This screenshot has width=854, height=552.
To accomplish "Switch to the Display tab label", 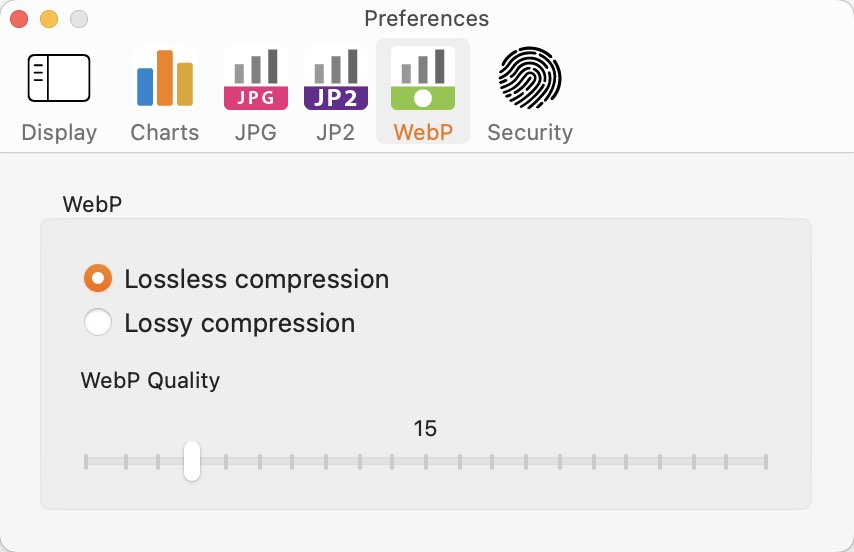I will point(59,132).
